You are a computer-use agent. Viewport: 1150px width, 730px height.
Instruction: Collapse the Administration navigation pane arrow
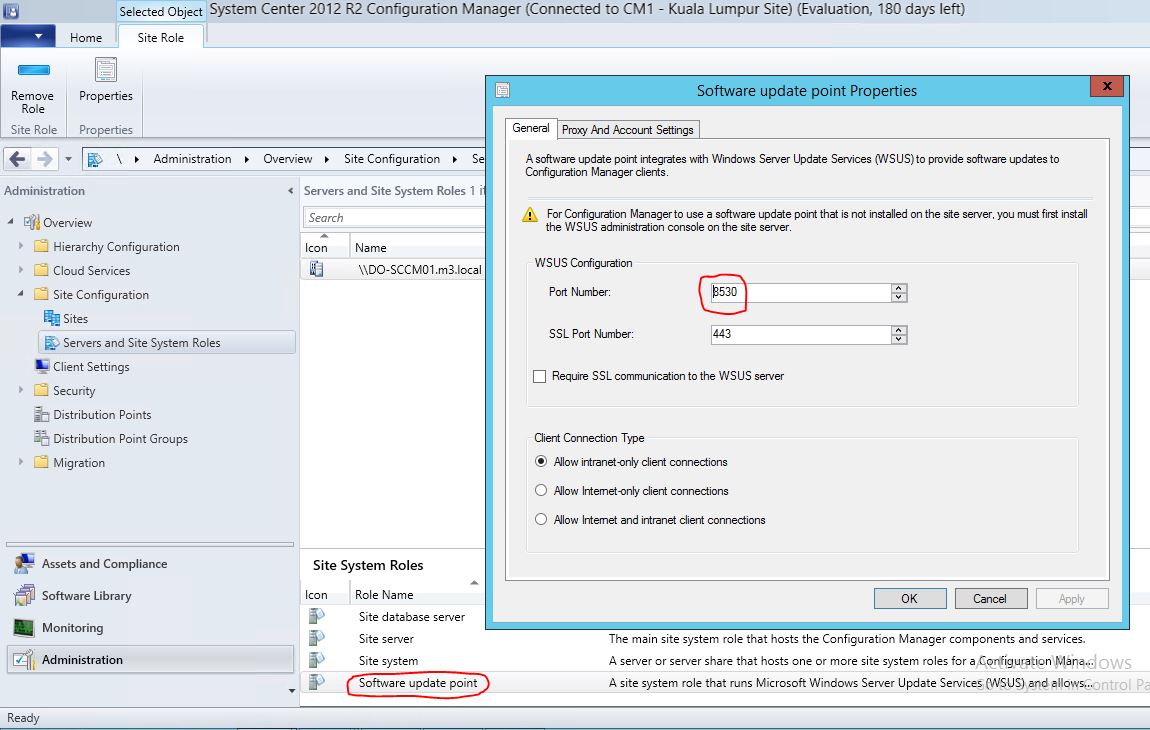coord(290,191)
